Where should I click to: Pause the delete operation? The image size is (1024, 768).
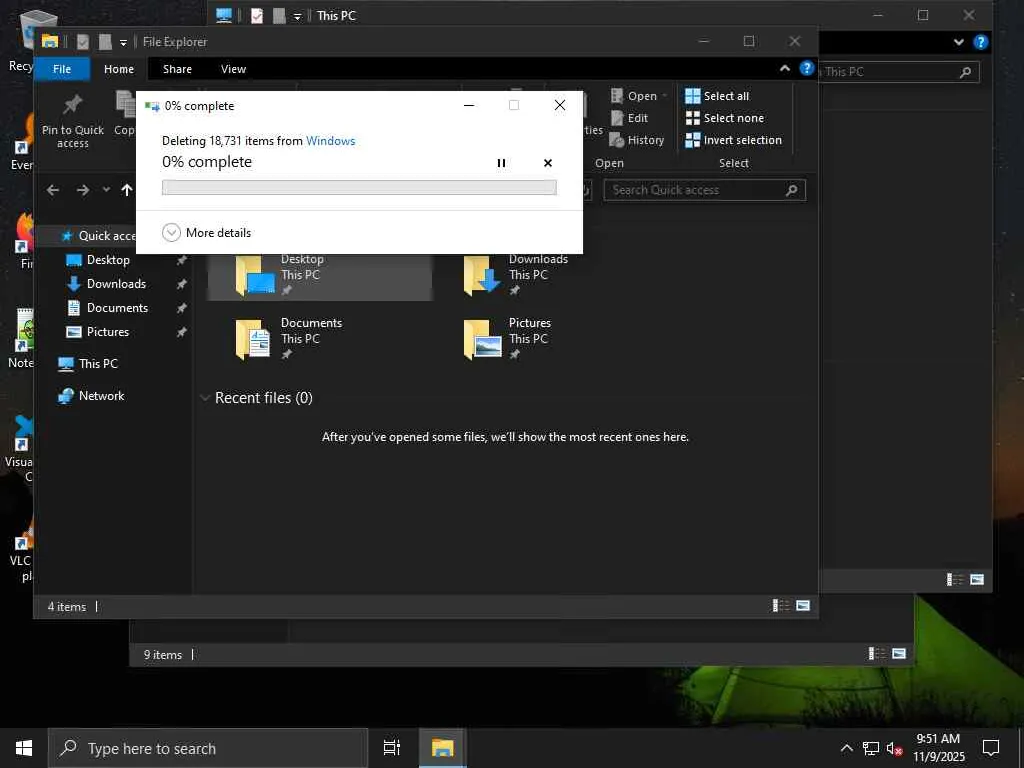501,163
